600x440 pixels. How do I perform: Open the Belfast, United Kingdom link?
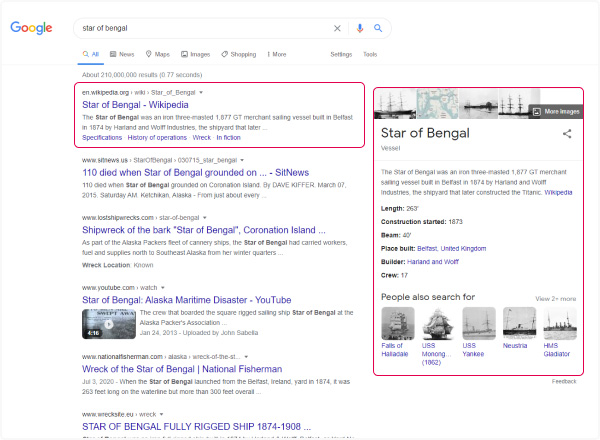tap(452, 249)
